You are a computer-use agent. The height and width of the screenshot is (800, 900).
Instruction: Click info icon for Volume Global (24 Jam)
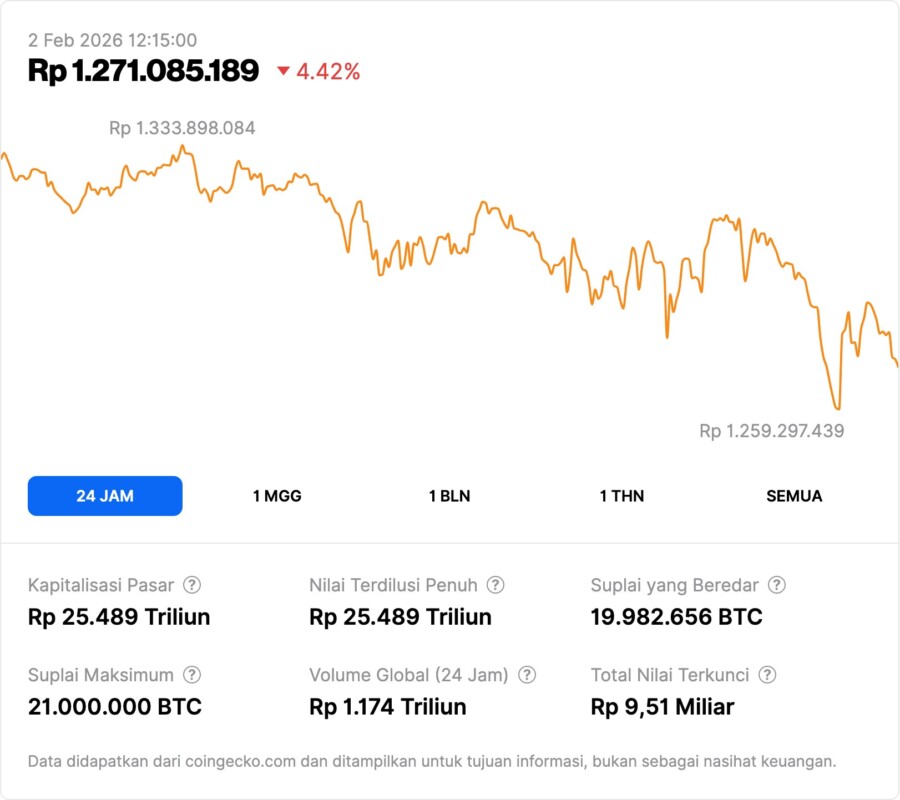(x=527, y=675)
